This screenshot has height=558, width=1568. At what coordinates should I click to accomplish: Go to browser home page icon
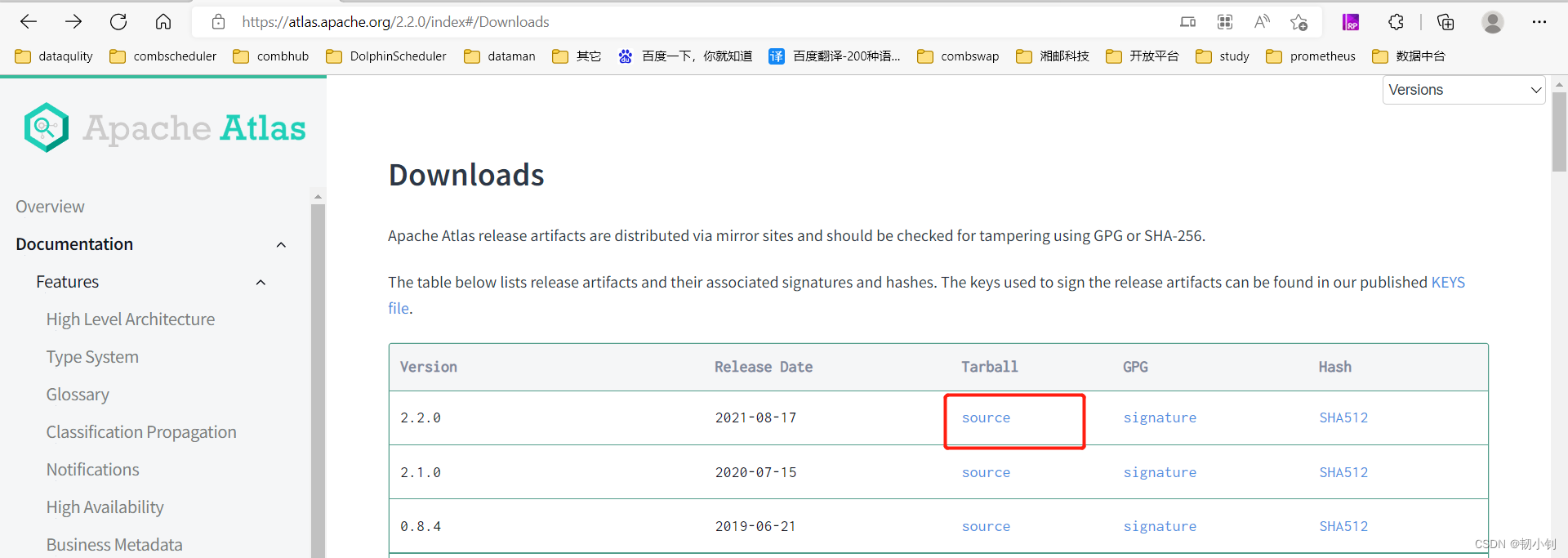pyautogui.click(x=163, y=22)
